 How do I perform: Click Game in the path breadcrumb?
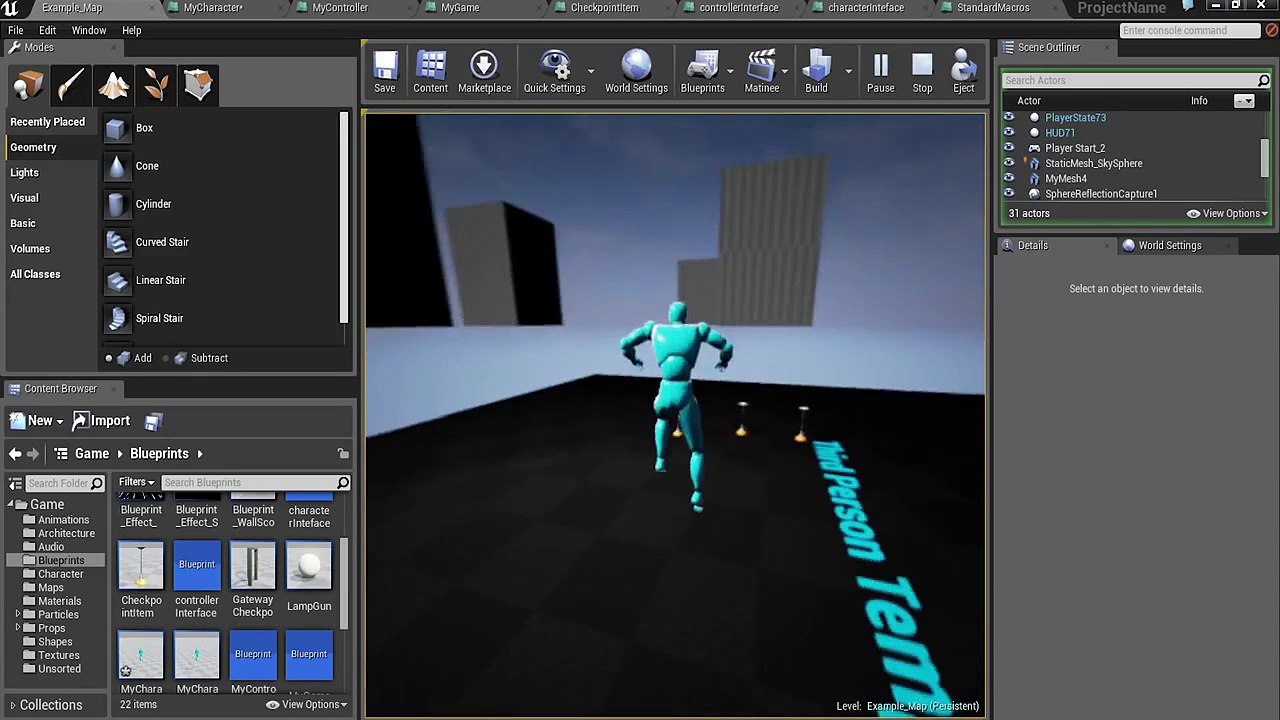(92, 454)
